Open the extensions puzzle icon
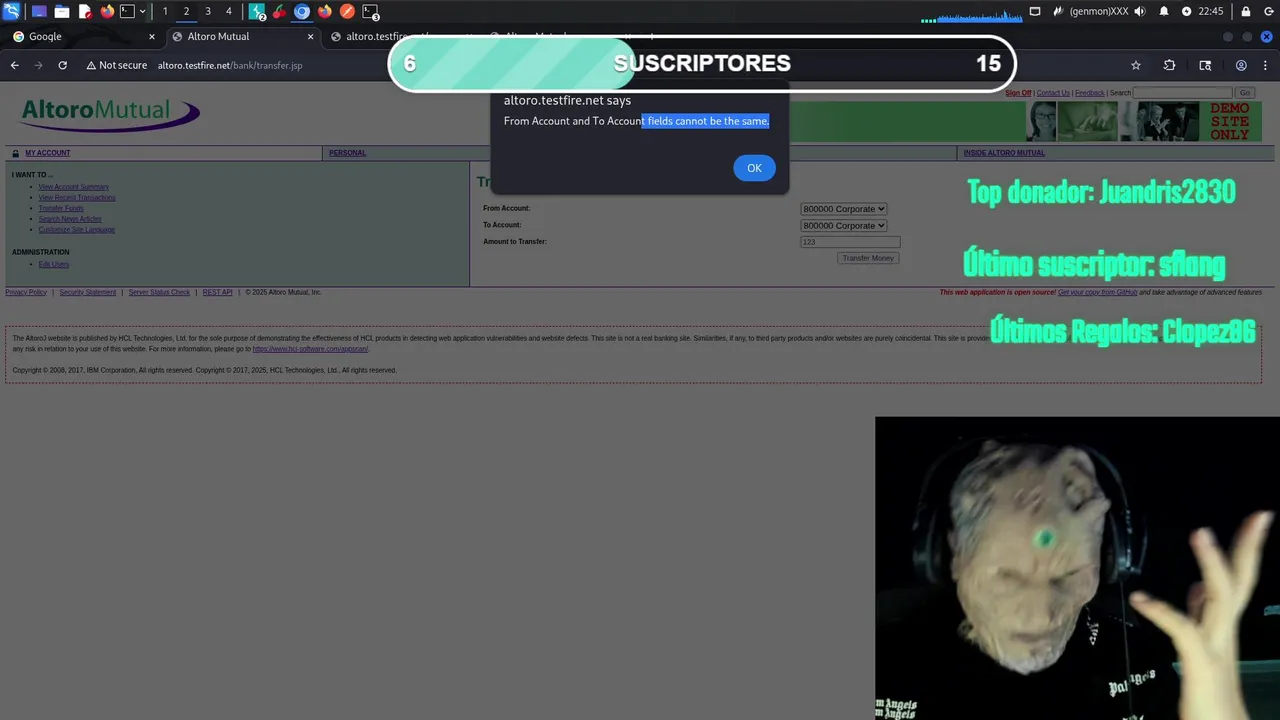The height and width of the screenshot is (720, 1280). tap(1169, 65)
